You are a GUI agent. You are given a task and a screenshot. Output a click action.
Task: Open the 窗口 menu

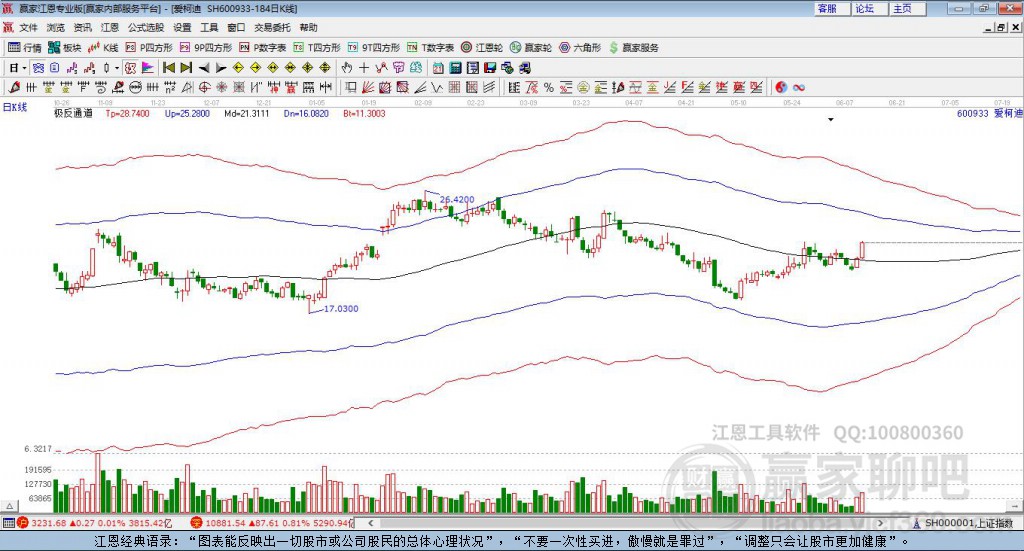click(x=236, y=27)
